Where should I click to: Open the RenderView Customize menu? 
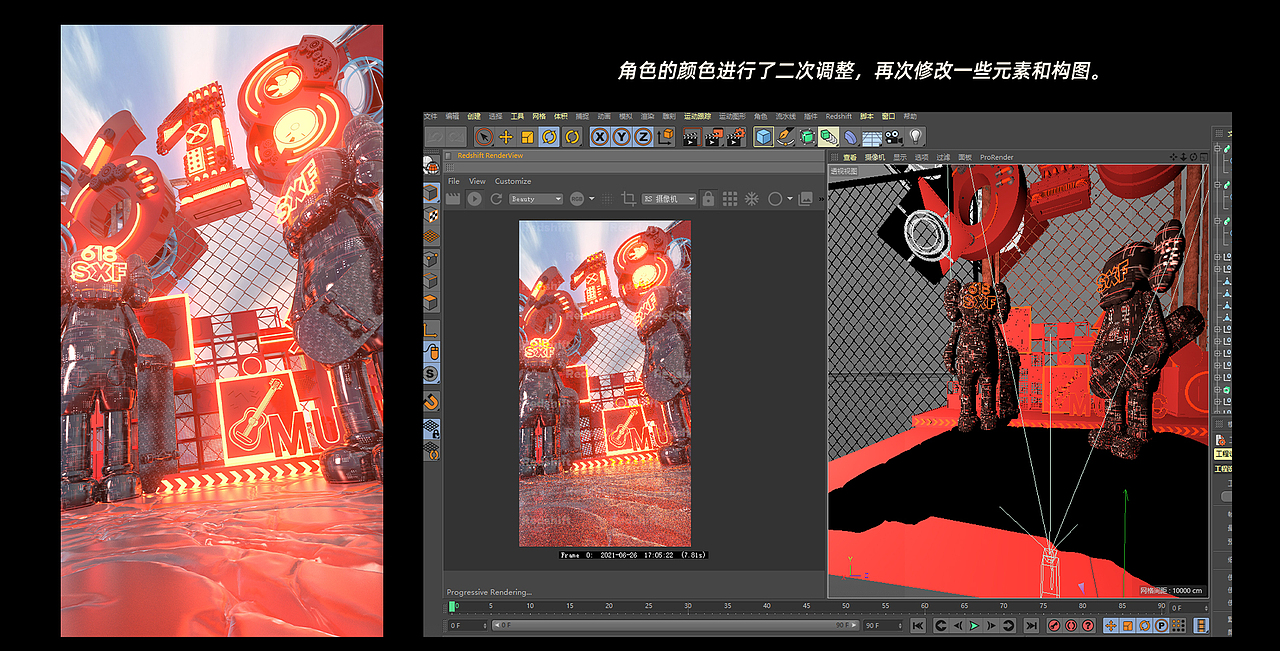tap(513, 181)
